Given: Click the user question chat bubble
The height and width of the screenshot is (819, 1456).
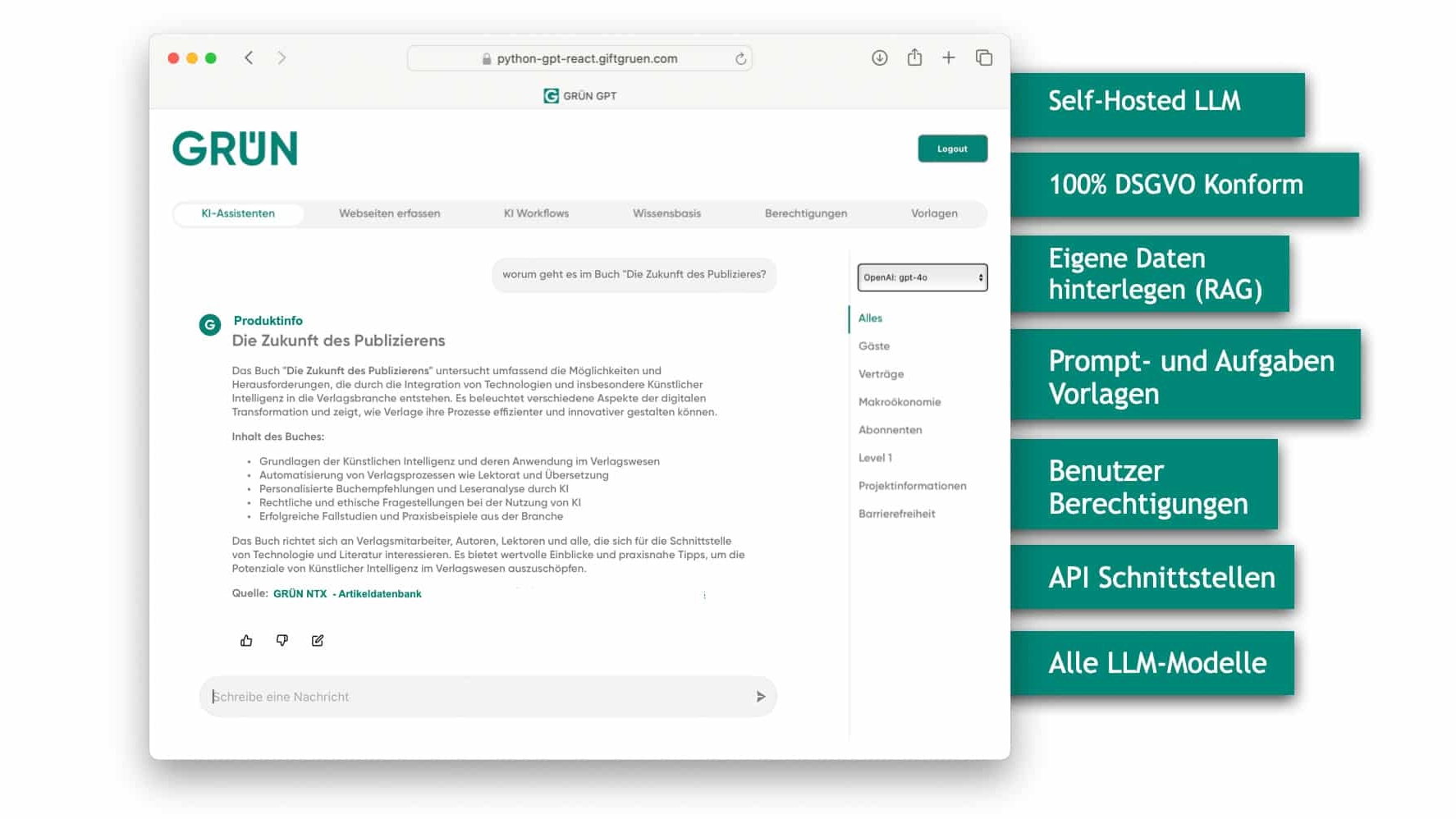Looking at the screenshot, I should coord(634,275).
